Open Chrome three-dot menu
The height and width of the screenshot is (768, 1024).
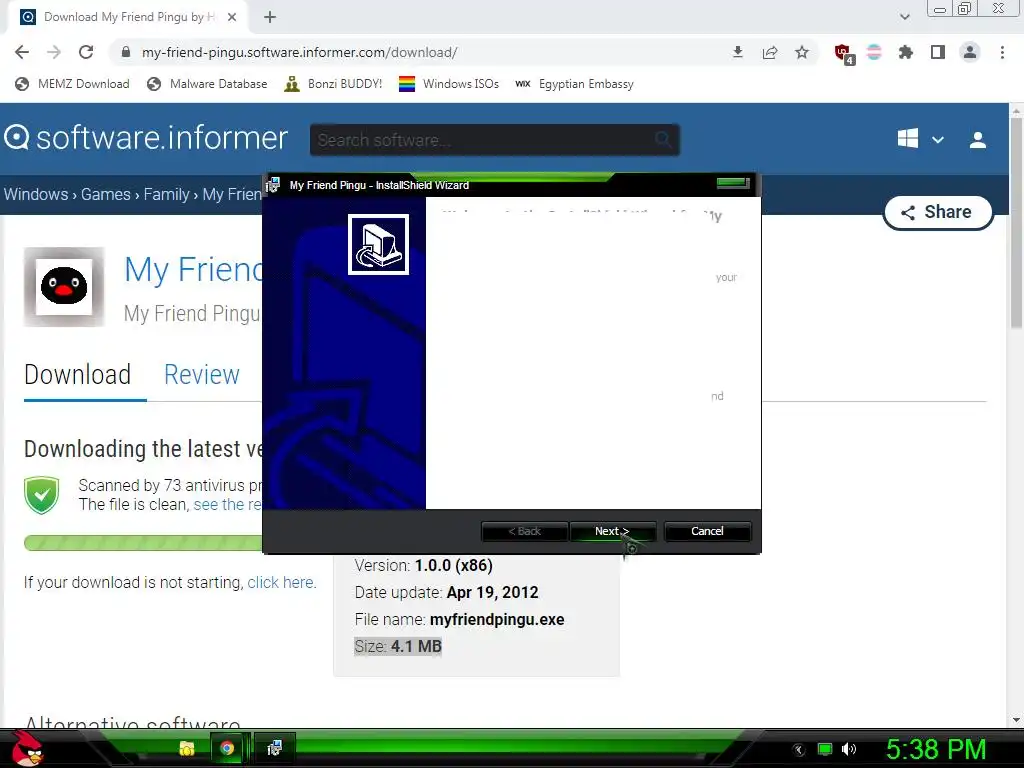(x=1002, y=52)
